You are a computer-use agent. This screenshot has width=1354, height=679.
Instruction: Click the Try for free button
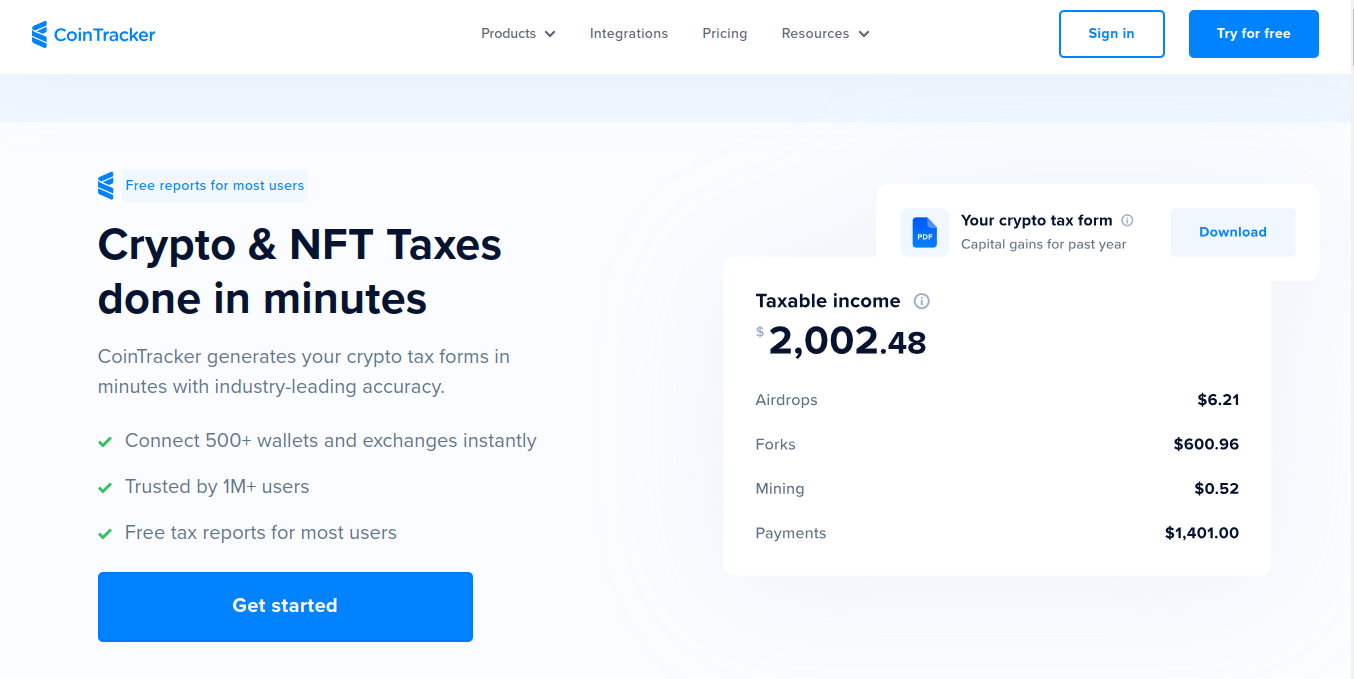click(x=1254, y=34)
